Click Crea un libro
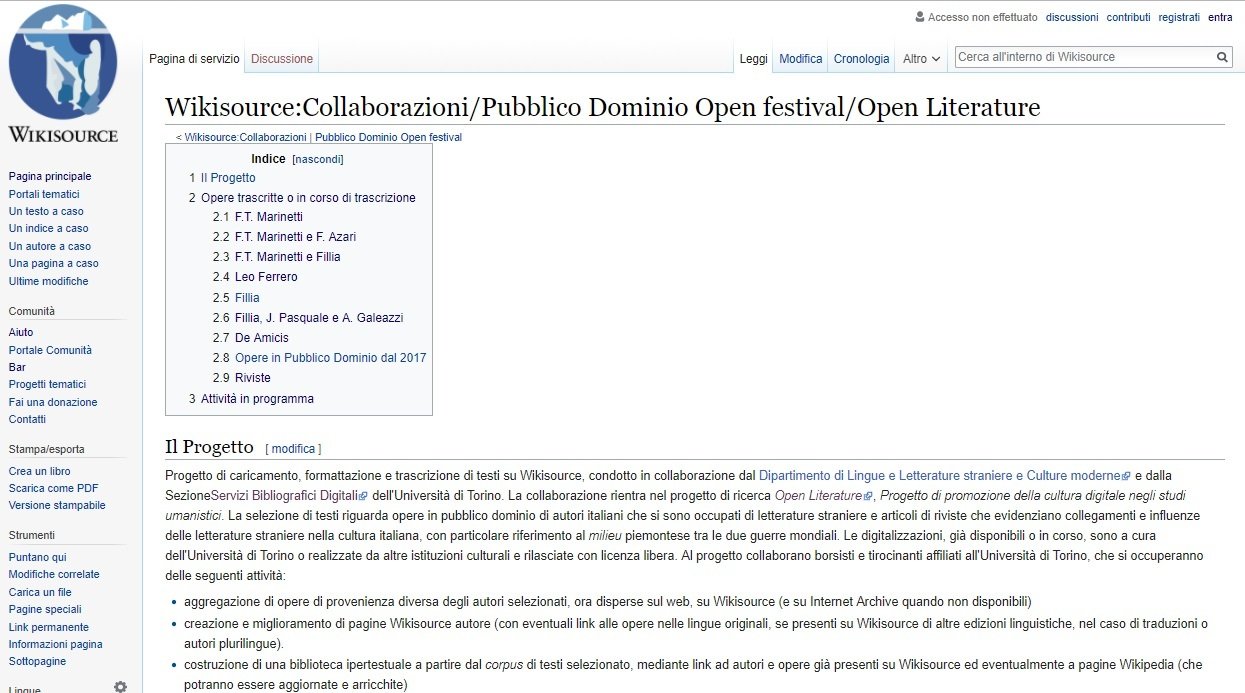The width and height of the screenshot is (1245, 693). click(40, 471)
